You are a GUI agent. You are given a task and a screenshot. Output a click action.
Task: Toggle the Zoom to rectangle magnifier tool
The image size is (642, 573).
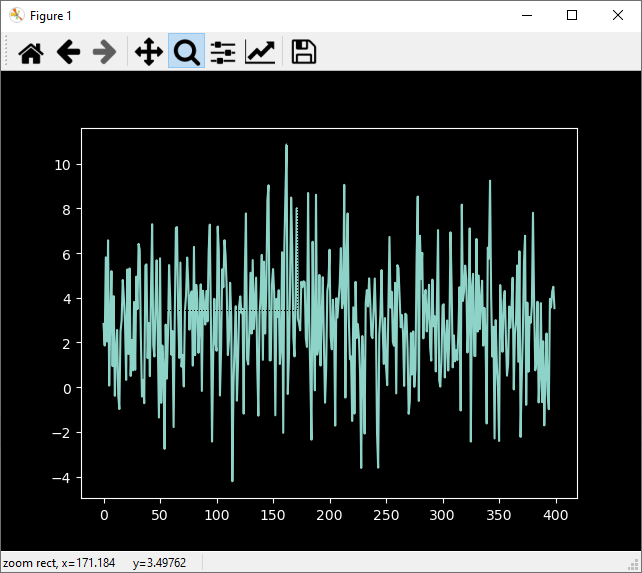click(187, 51)
